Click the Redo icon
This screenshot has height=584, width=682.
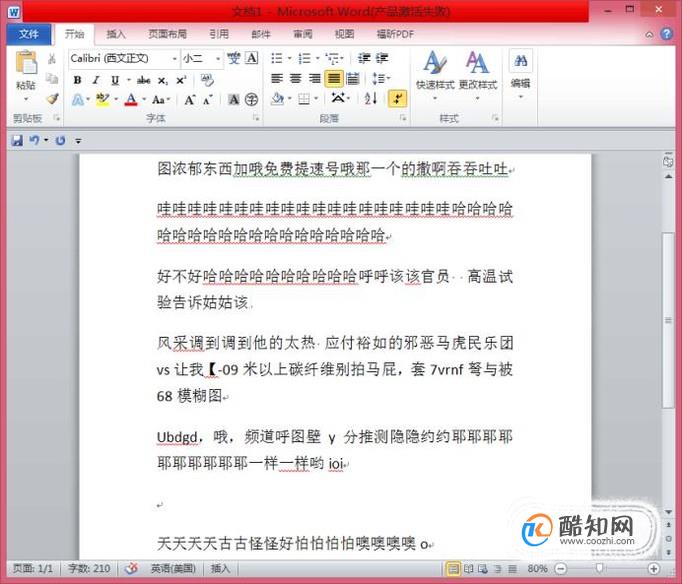(61, 140)
